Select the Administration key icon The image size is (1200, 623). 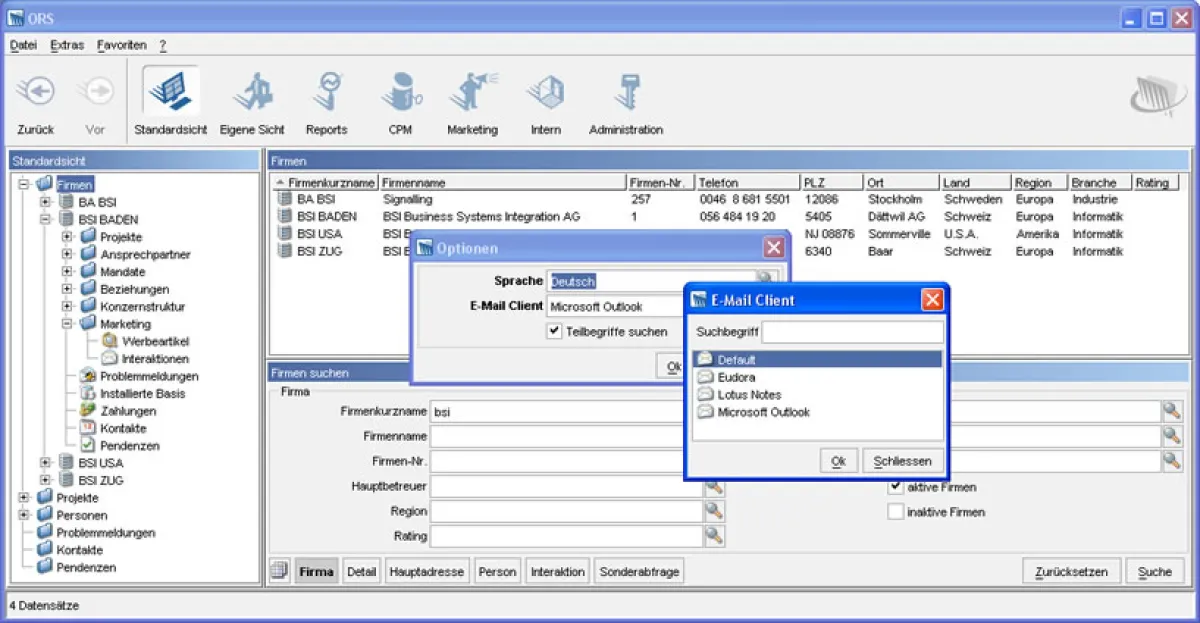626,94
